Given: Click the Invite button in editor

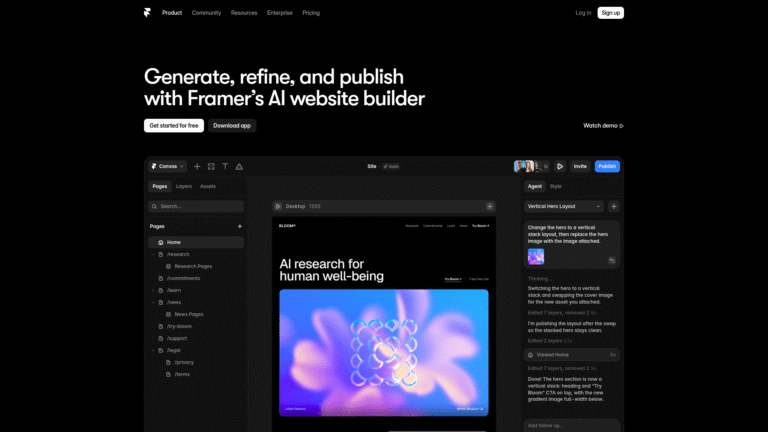Looking at the screenshot, I should coord(580,167).
